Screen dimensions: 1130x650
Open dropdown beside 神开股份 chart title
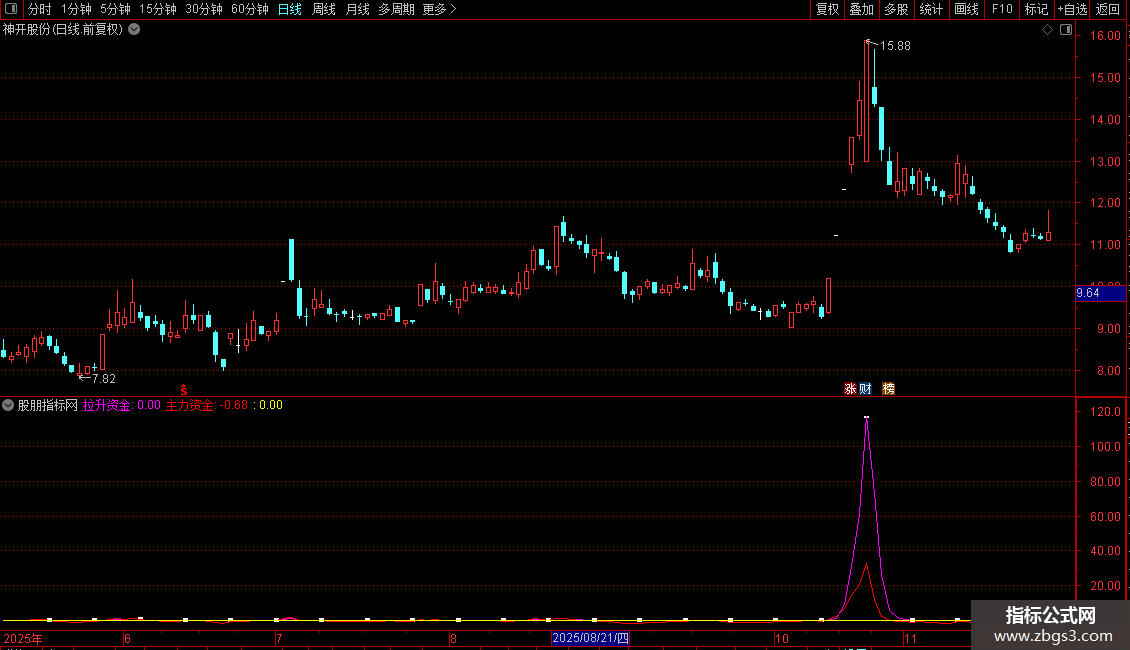(134, 30)
